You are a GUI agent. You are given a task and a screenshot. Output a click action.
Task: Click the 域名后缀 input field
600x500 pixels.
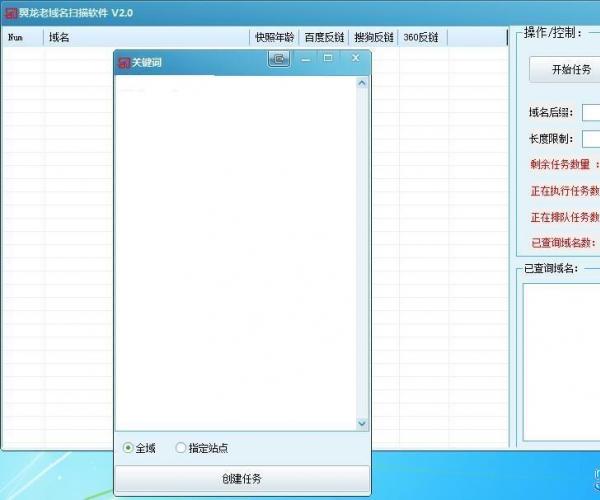click(x=591, y=113)
